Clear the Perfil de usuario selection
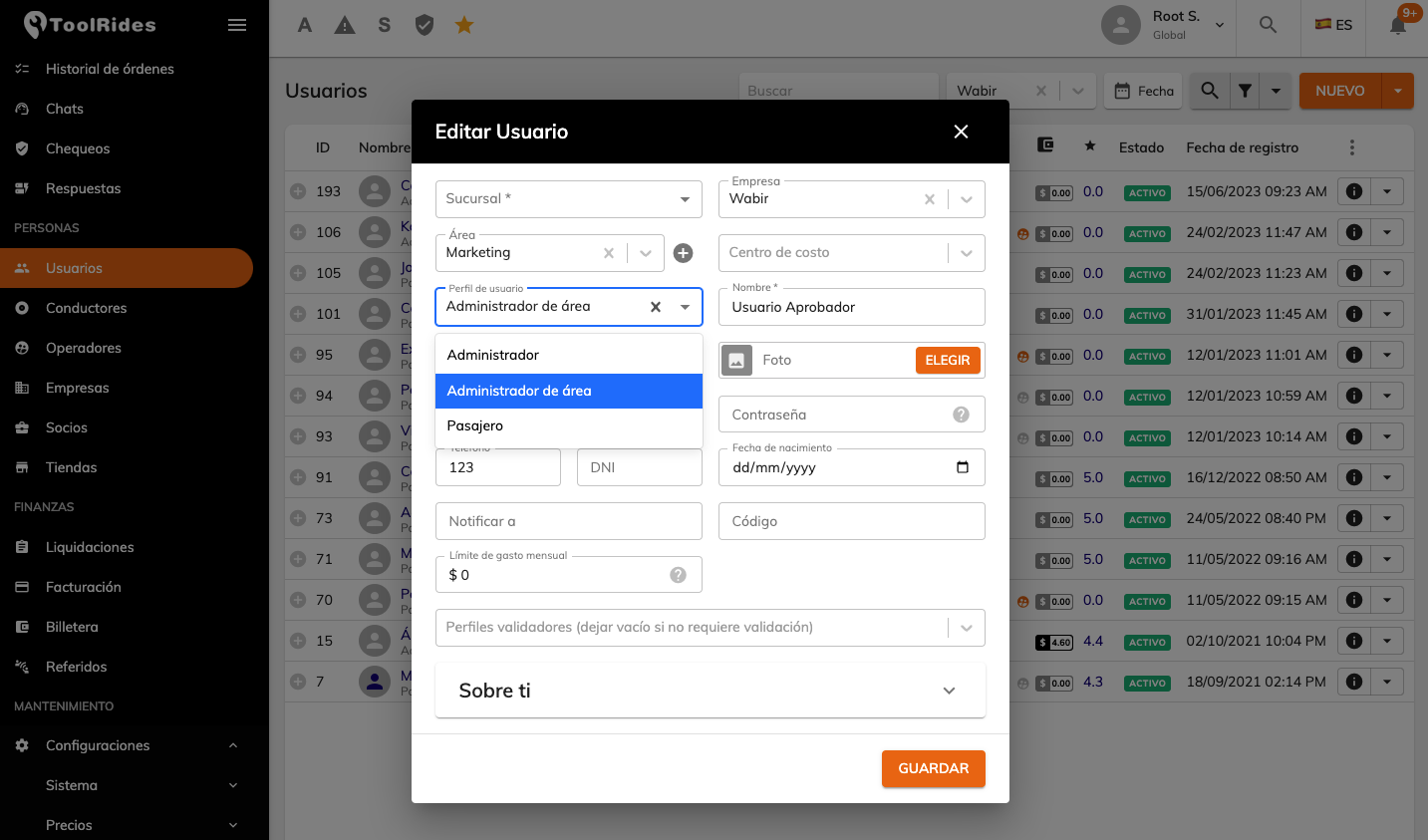Viewport: 1428px width, 840px height. [656, 307]
